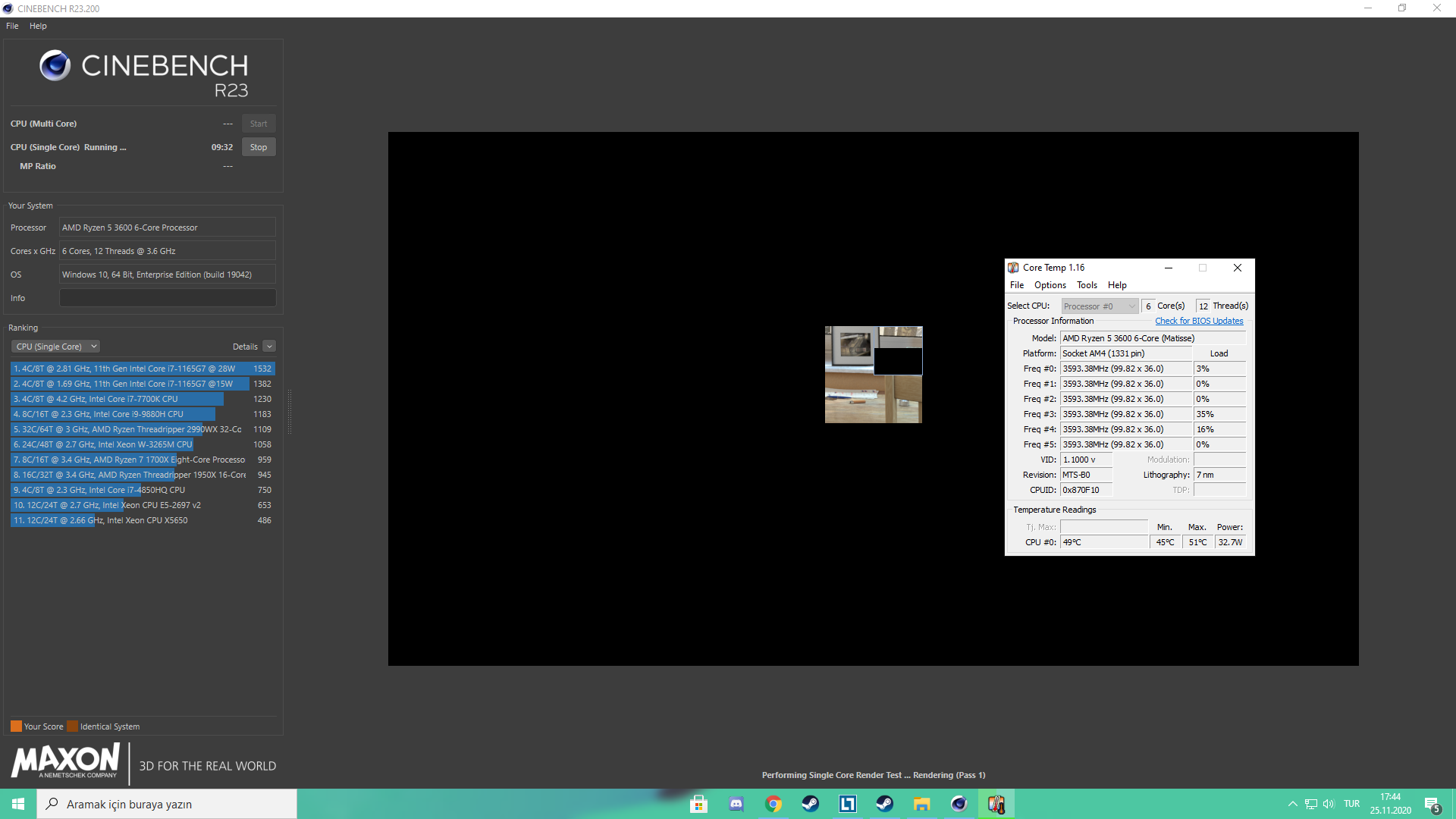Select CPU Single Core dropdown filter
Image resolution: width=1456 pixels, height=819 pixels.
(54, 346)
